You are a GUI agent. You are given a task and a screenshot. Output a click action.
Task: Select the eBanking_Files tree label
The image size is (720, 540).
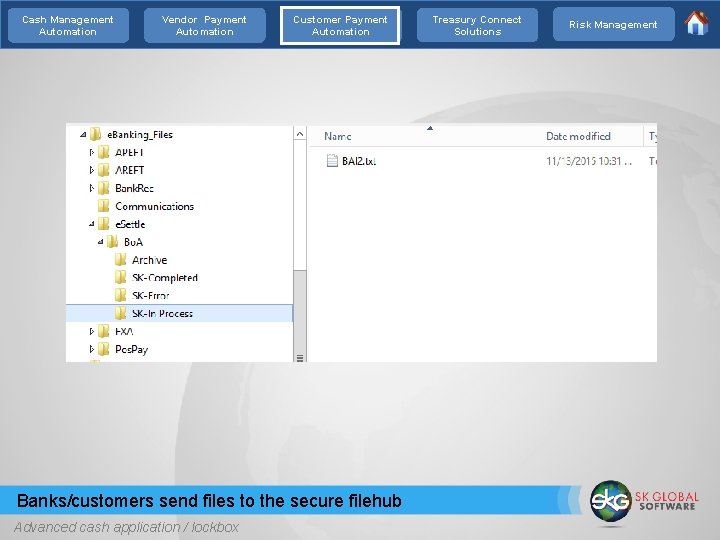click(140, 135)
